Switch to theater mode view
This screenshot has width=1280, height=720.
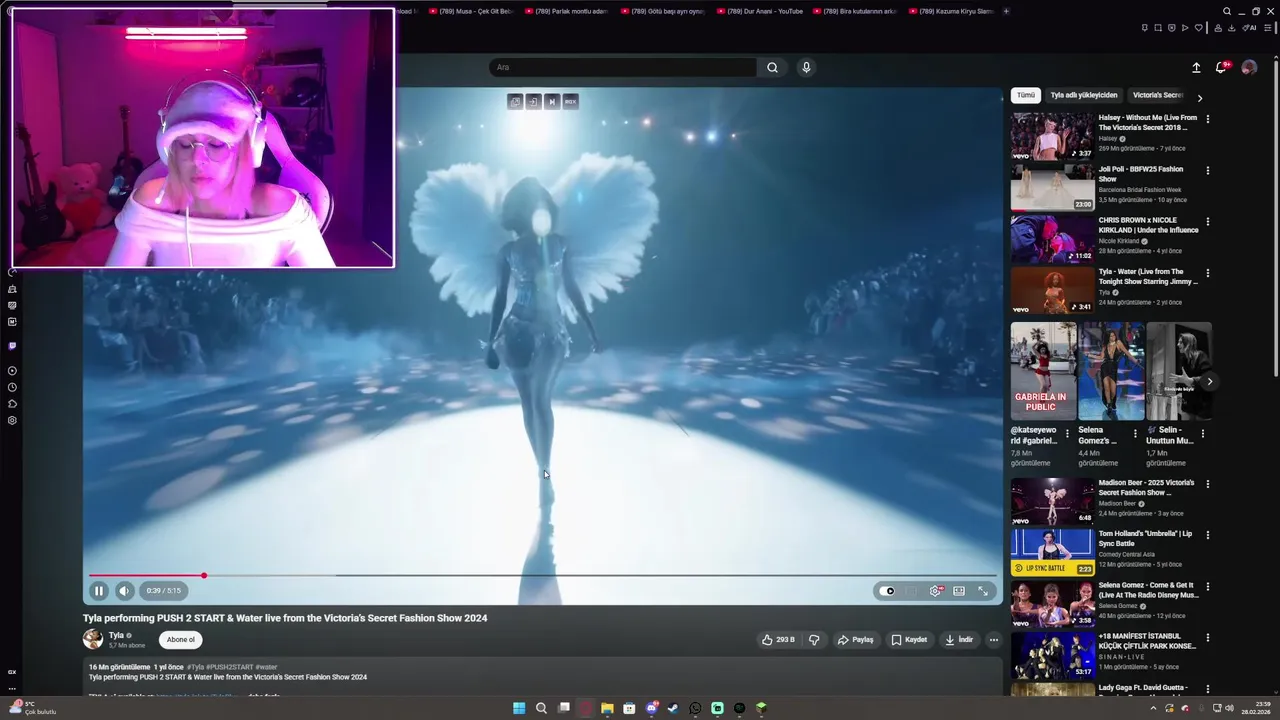(959, 591)
